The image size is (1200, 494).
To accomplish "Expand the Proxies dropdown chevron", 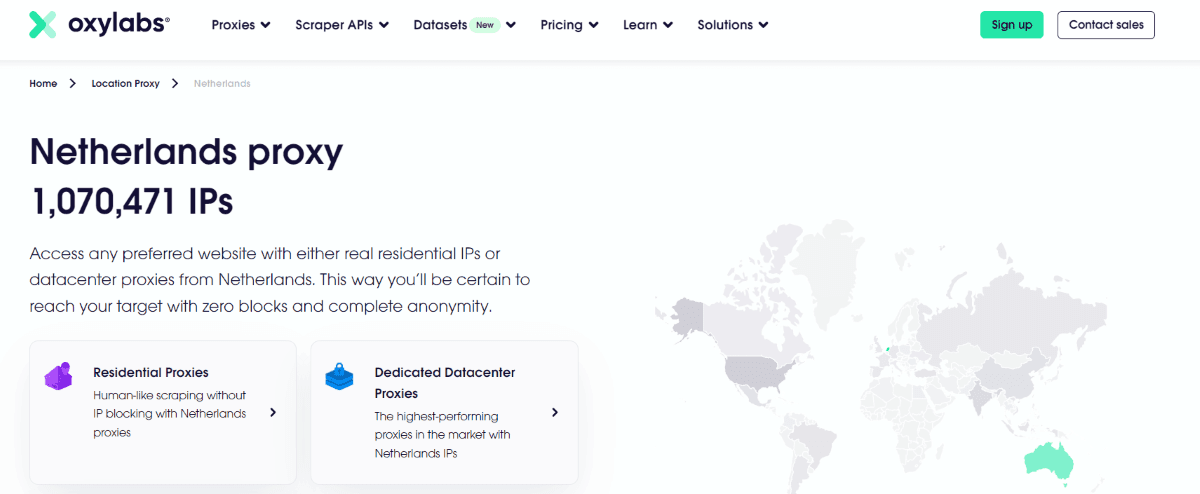I will 265,25.
